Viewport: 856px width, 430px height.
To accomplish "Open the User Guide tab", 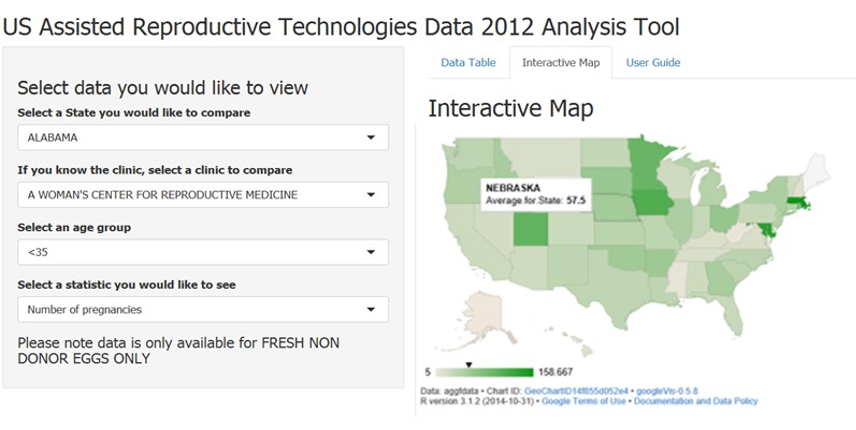I will [x=653, y=63].
